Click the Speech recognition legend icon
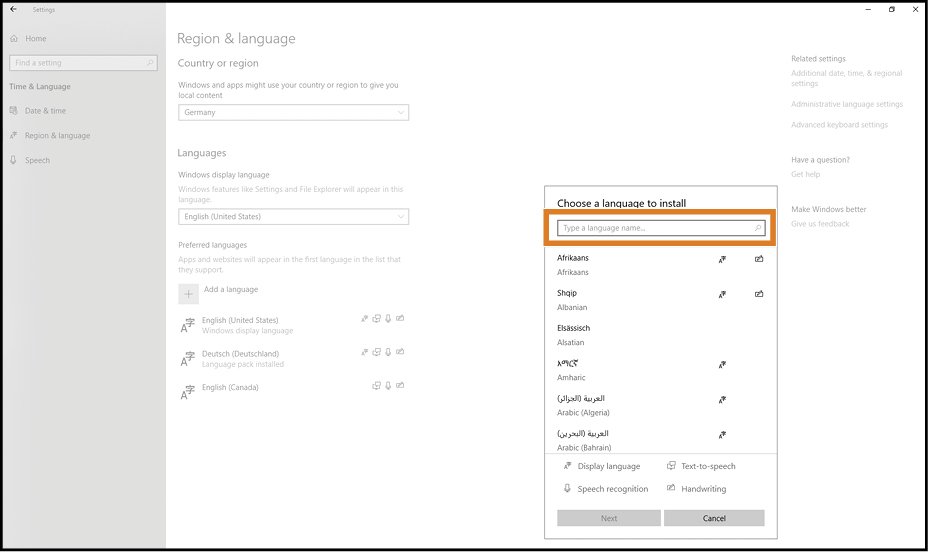Viewport: 928px width, 552px height. click(x=567, y=488)
